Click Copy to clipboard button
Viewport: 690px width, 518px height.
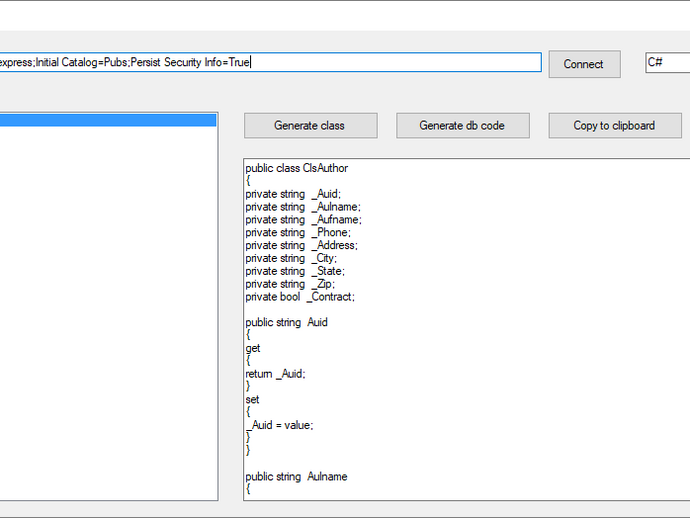(x=615, y=125)
